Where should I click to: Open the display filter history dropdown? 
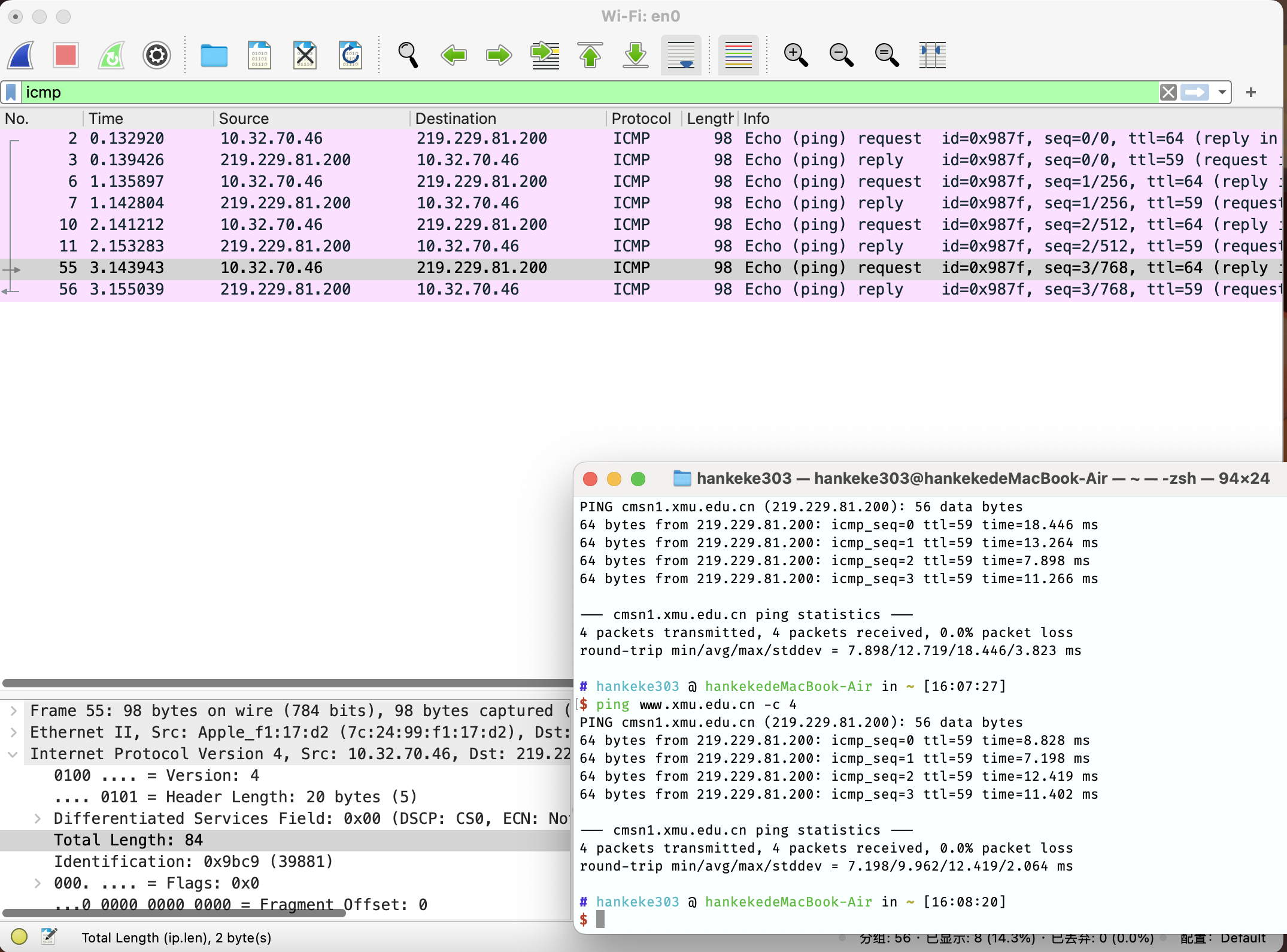pos(1221,92)
